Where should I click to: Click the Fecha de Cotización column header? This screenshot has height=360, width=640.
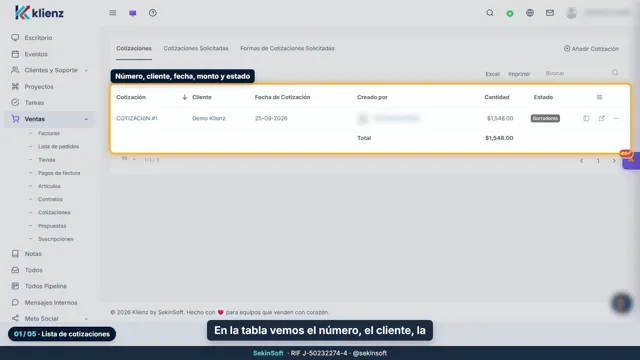[282, 97]
